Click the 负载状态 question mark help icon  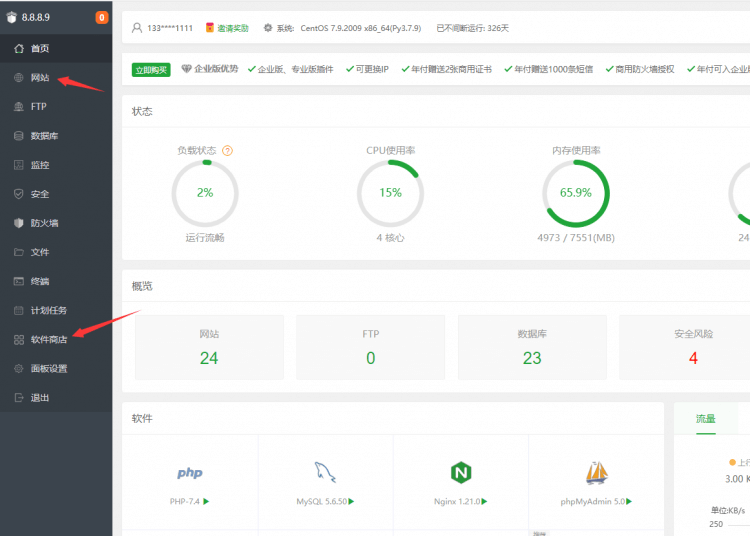227,151
